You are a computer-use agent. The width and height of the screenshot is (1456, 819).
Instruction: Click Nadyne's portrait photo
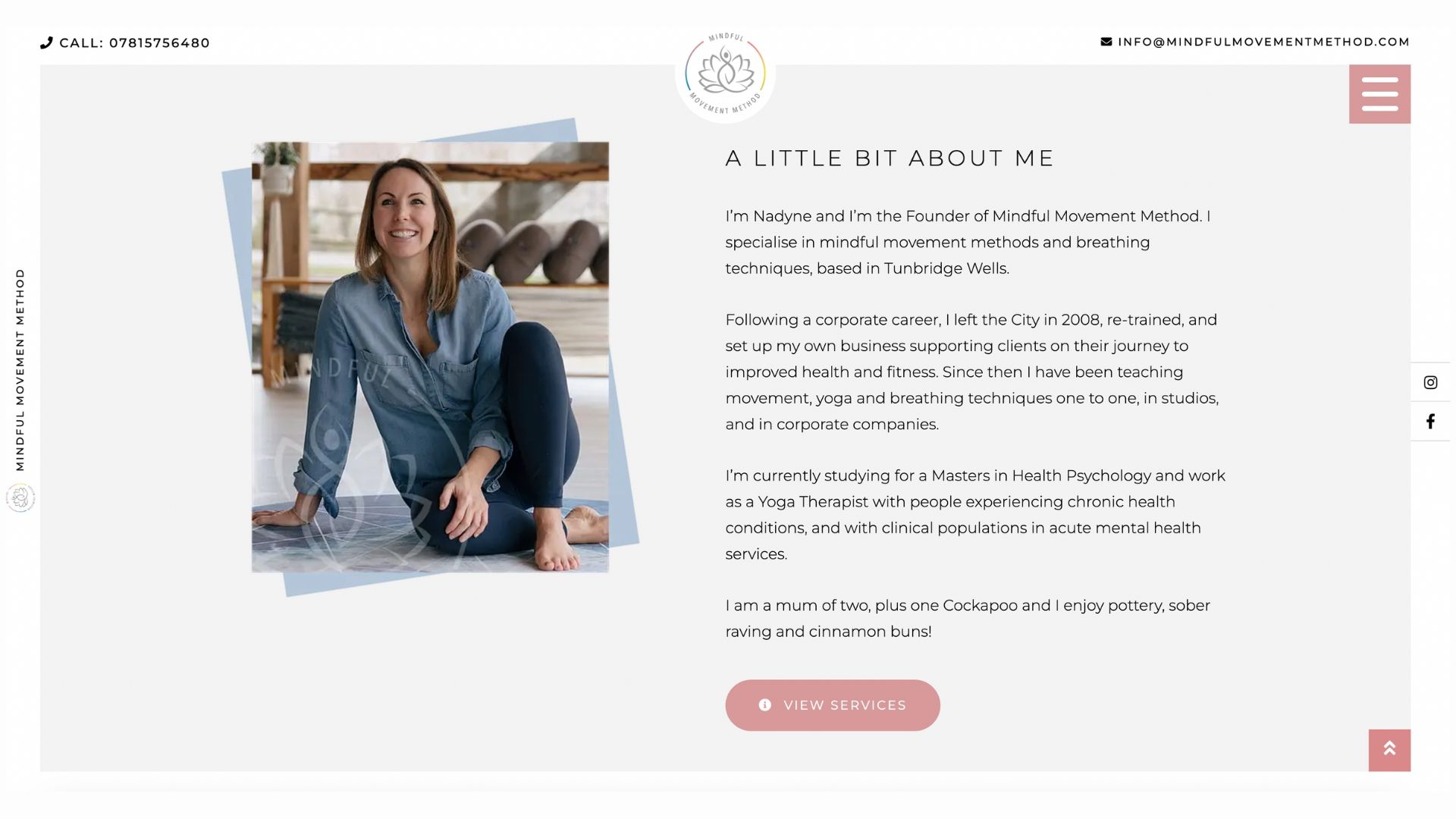point(430,357)
